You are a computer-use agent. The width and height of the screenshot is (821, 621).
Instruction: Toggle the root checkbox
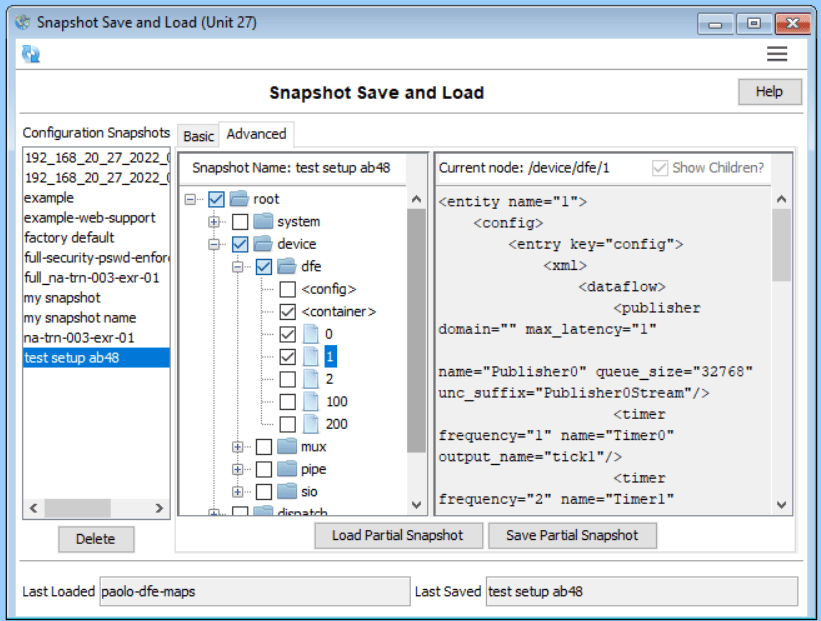click(x=216, y=199)
